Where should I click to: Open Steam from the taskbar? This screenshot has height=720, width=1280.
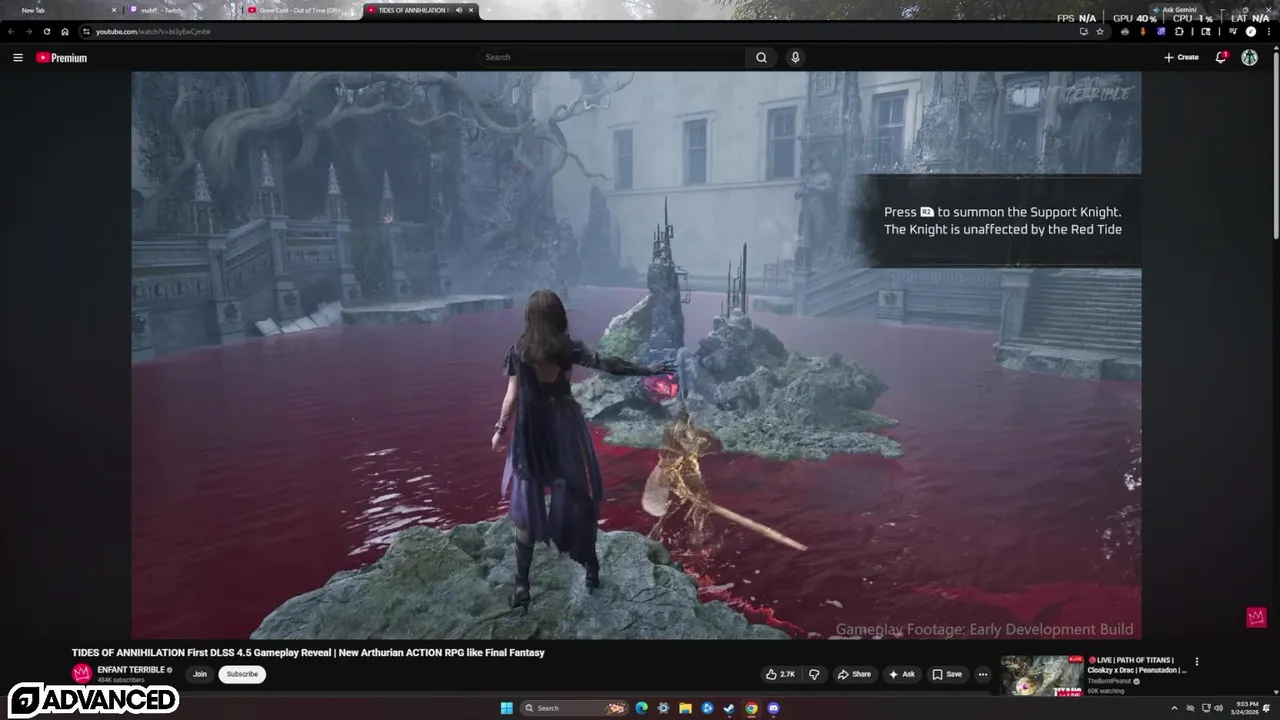pyautogui.click(x=729, y=708)
